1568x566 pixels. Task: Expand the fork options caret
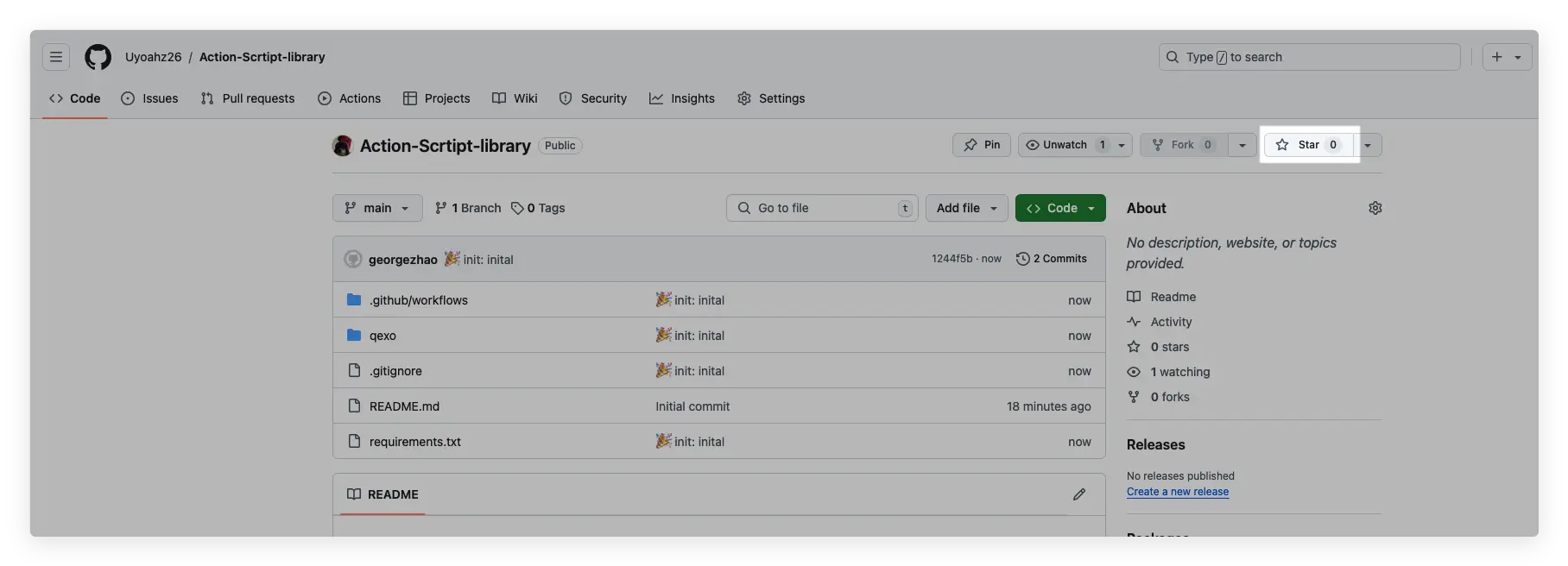[1242, 145]
